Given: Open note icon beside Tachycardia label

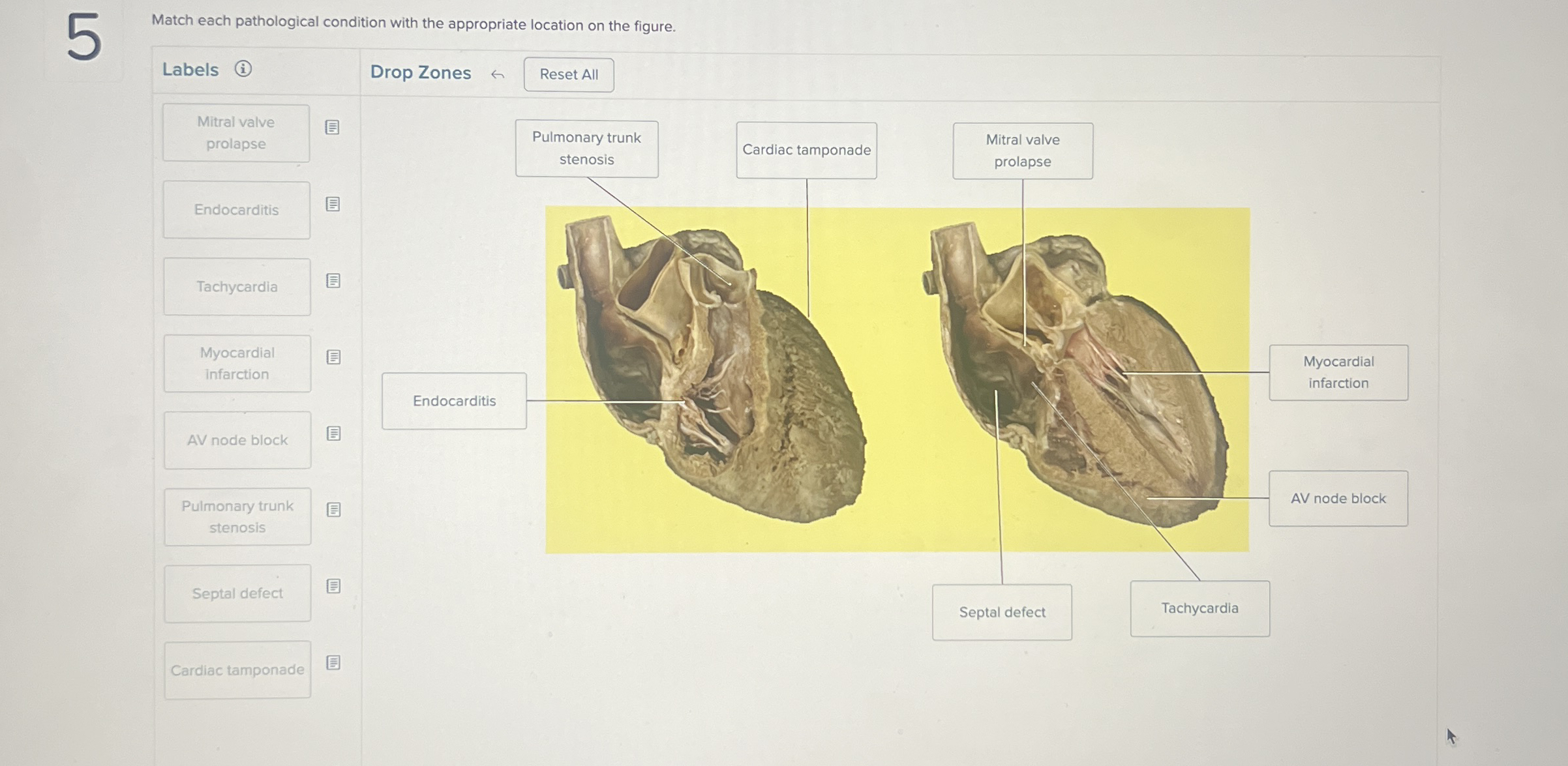Looking at the screenshot, I should [333, 281].
